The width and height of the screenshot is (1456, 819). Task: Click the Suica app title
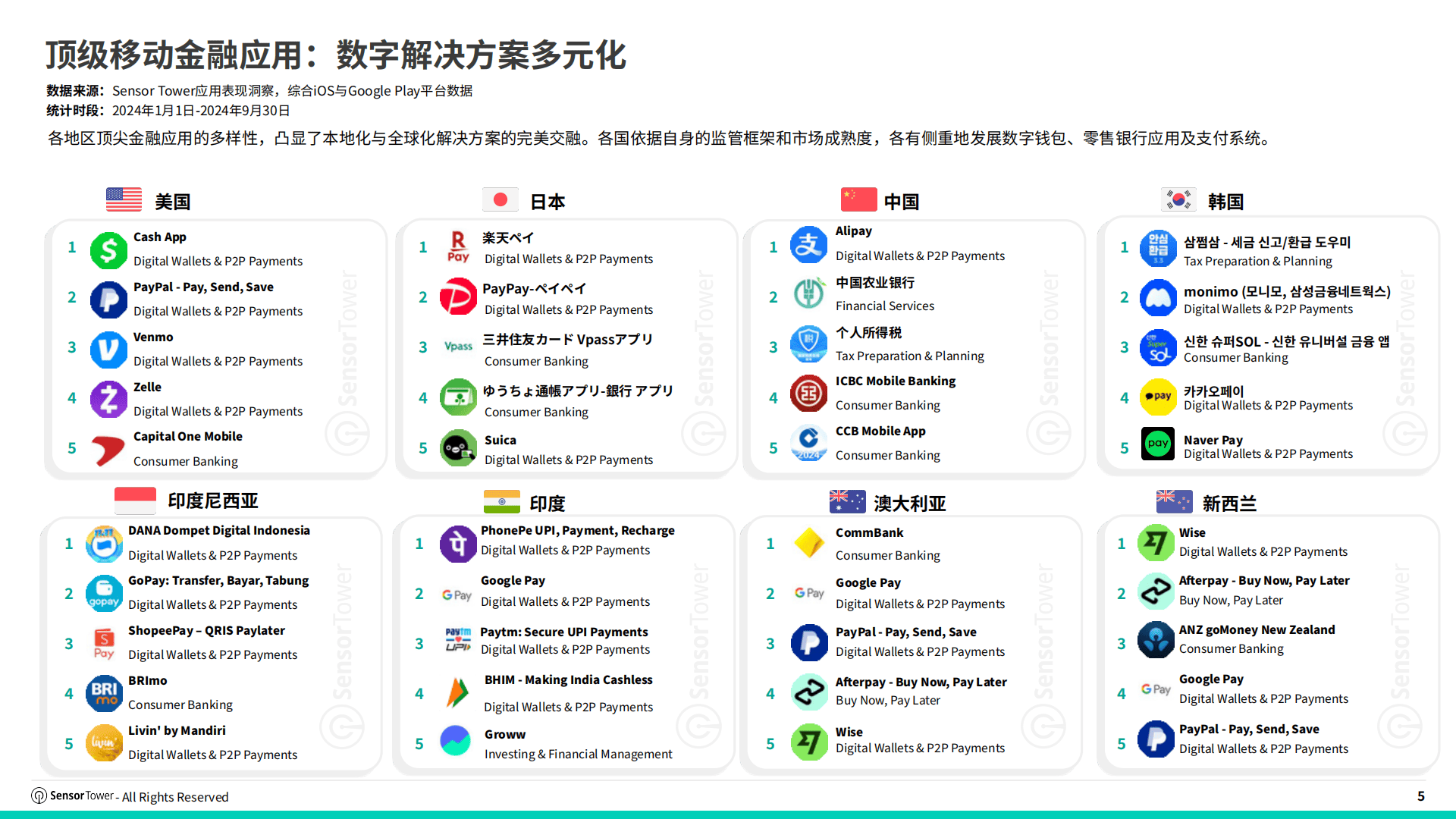(x=500, y=440)
